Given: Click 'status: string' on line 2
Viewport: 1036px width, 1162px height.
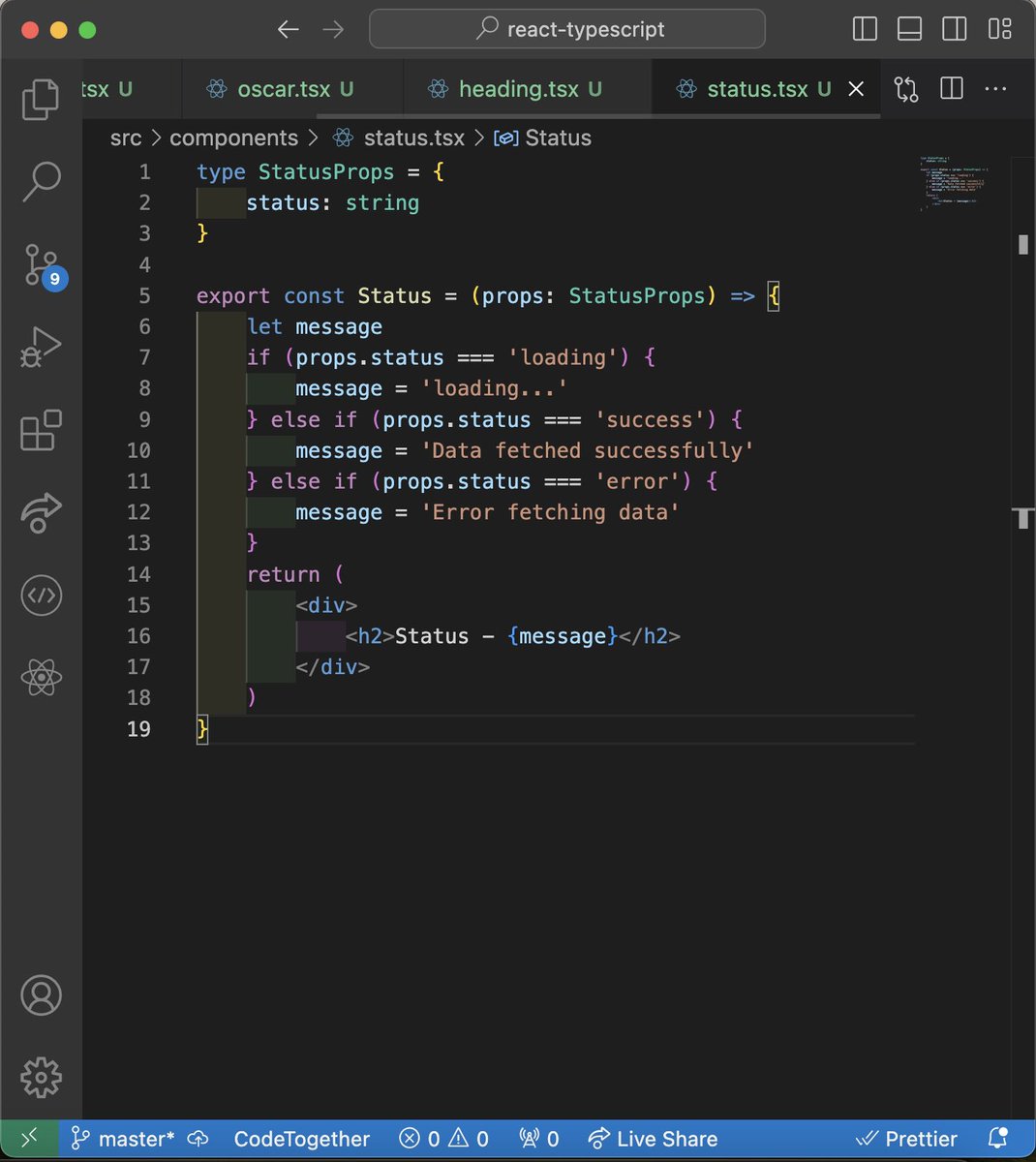Looking at the screenshot, I should pyautogui.click(x=333, y=202).
